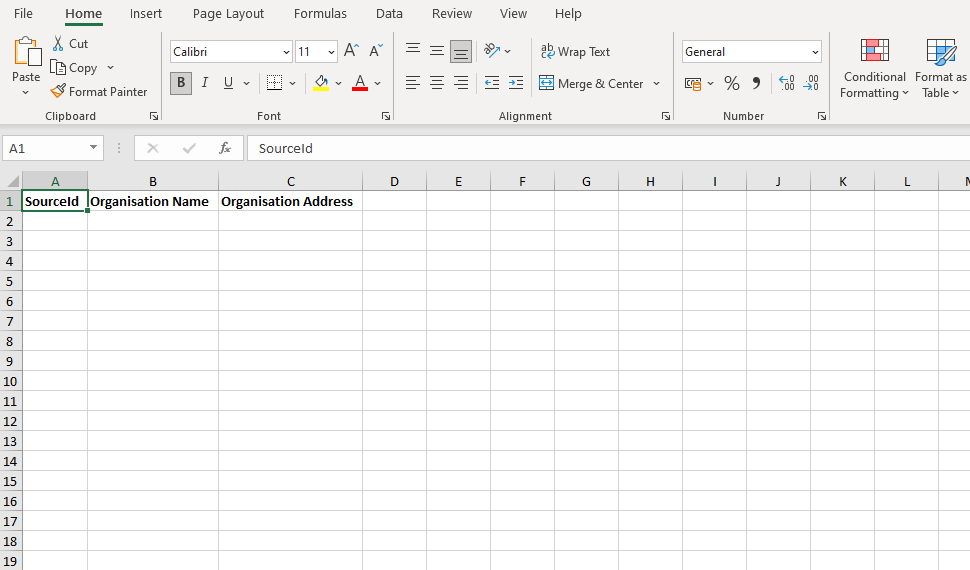Select the Organisation Address header cell
The width and height of the screenshot is (970, 570).
click(x=290, y=201)
